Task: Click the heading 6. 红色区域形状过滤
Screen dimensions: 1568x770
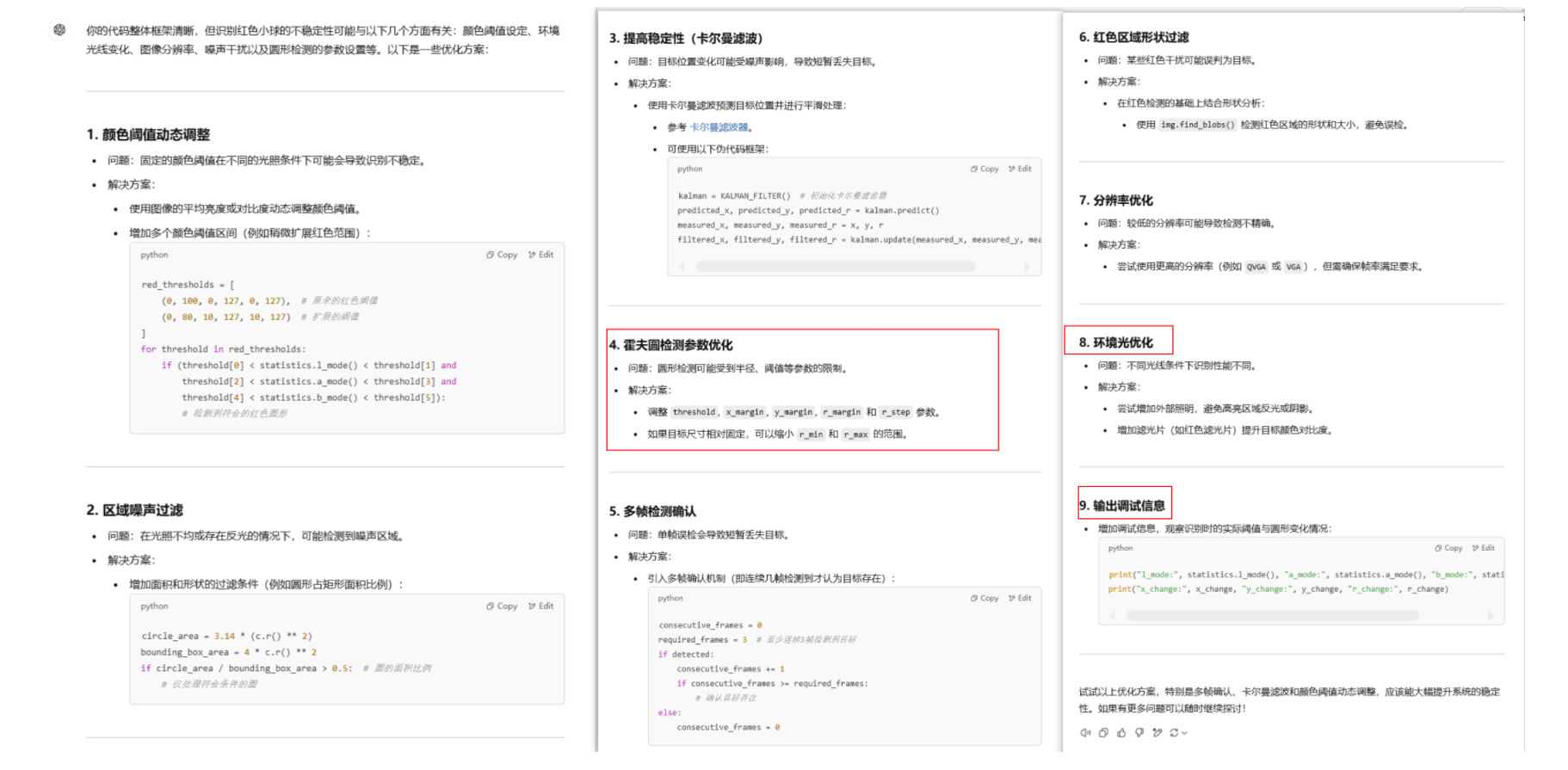Action: click(x=1133, y=37)
